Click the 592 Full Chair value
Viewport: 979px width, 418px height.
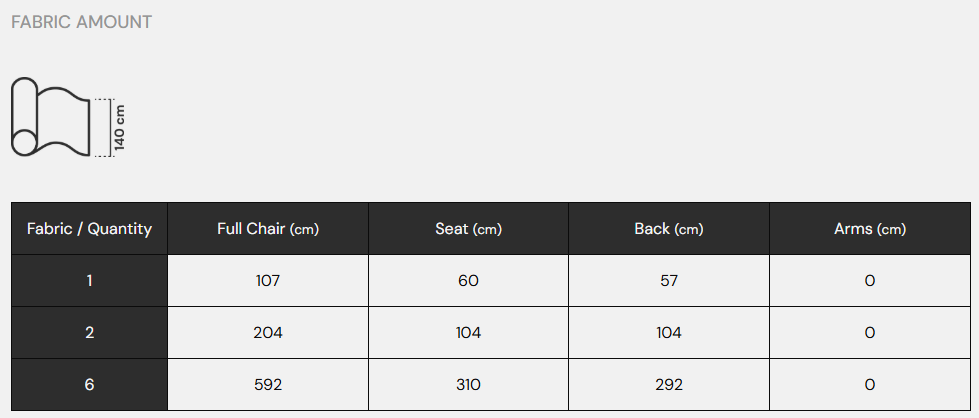tap(268, 384)
